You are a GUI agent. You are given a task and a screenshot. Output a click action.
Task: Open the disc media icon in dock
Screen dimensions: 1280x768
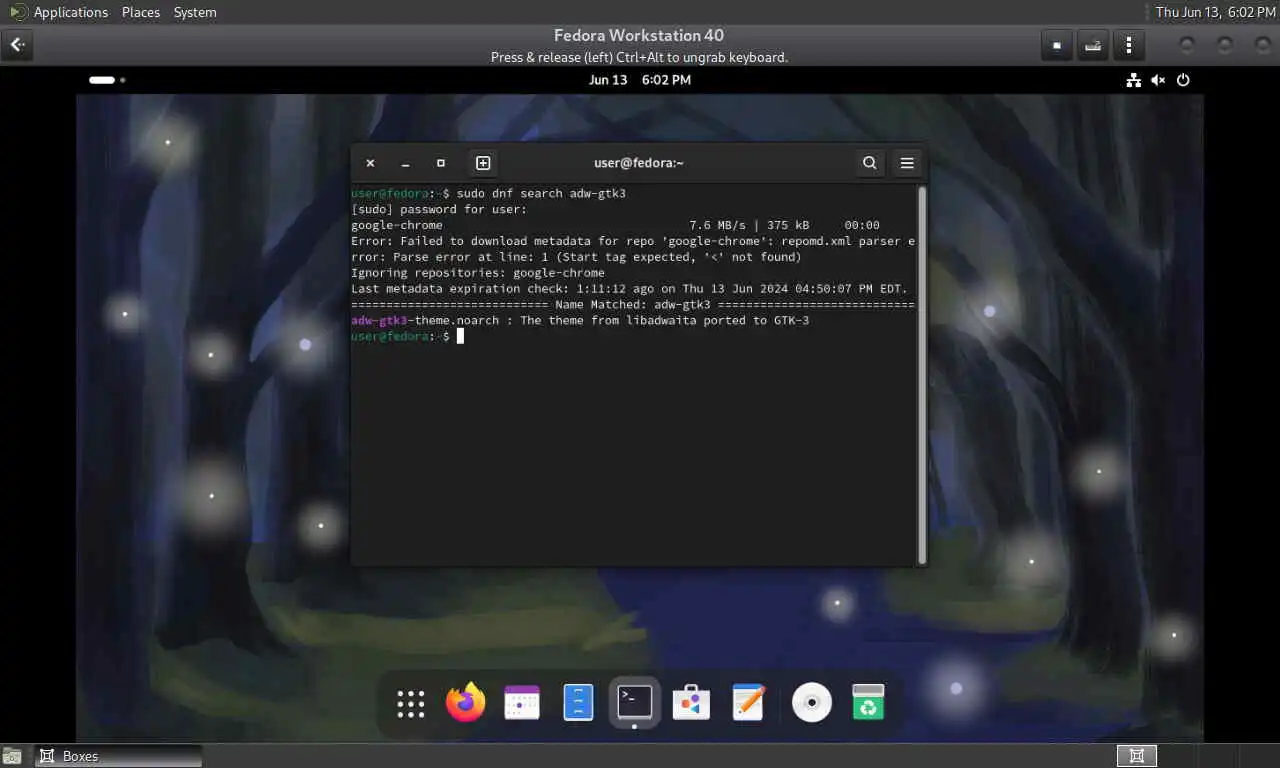(x=812, y=703)
